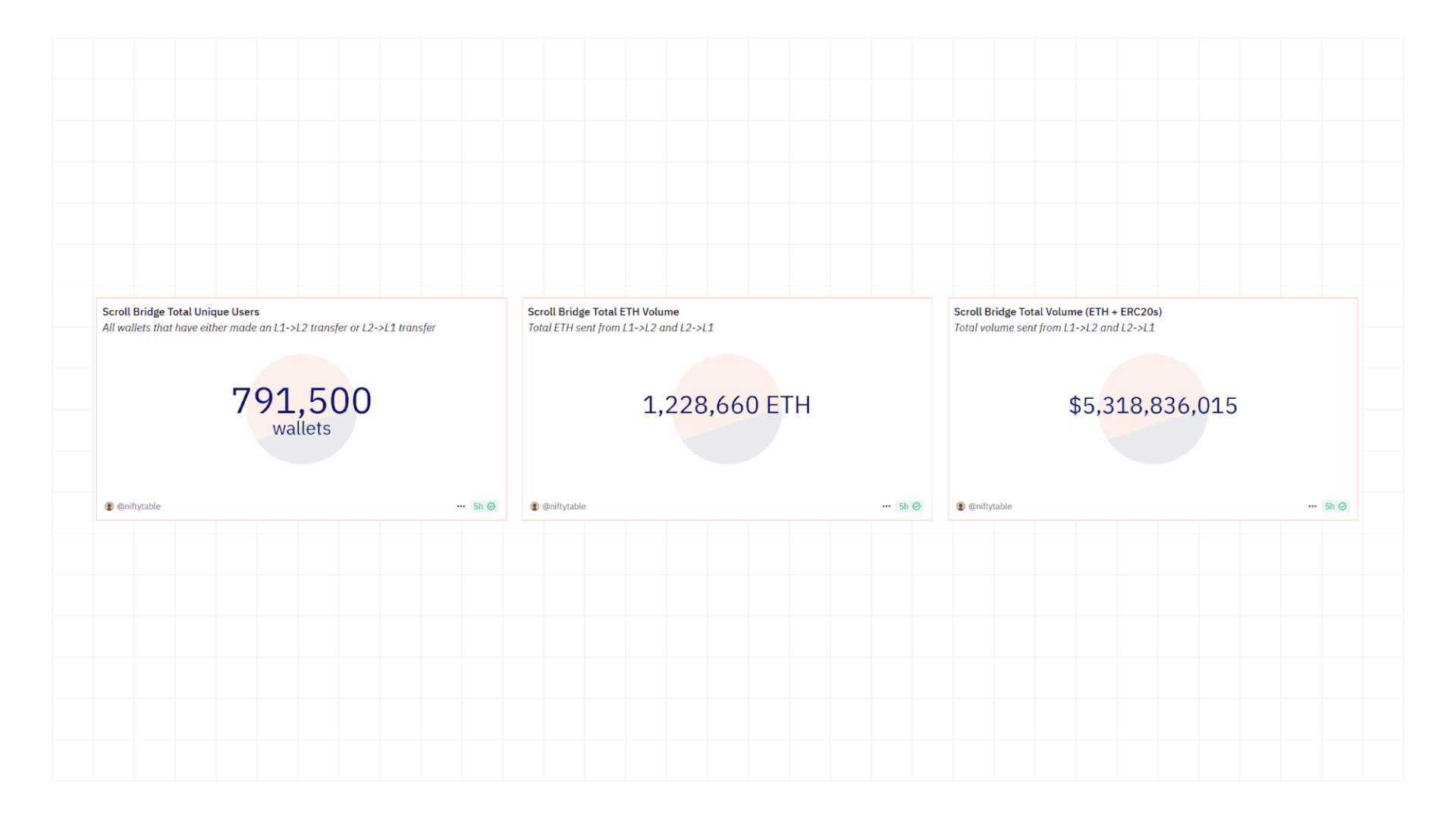Click the verified checkmark on Unique Users card
The height and width of the screenshot is (819, 1456).
(x=491, y=506)
